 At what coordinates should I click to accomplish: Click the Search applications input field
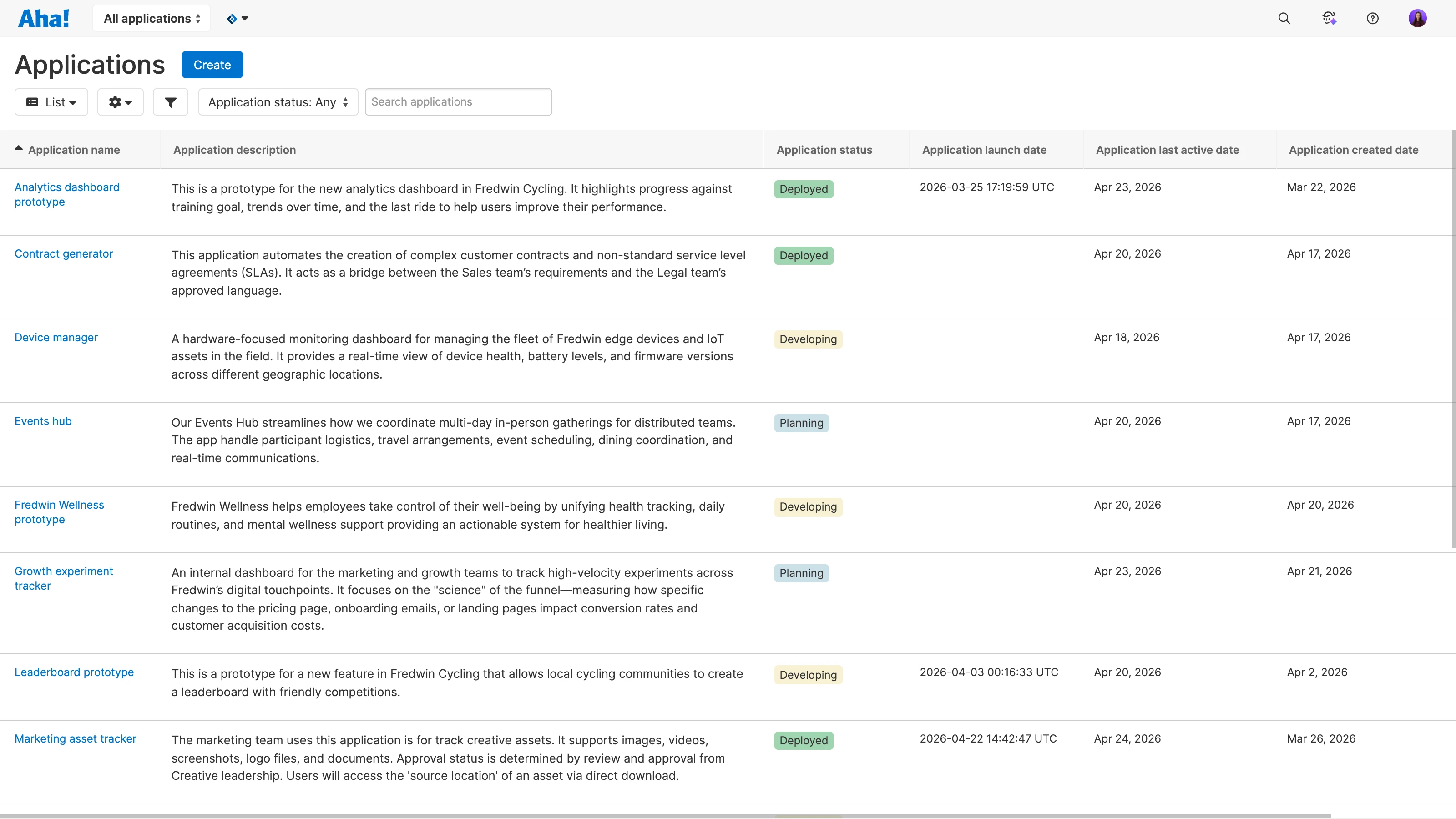[x=458, y=102]
